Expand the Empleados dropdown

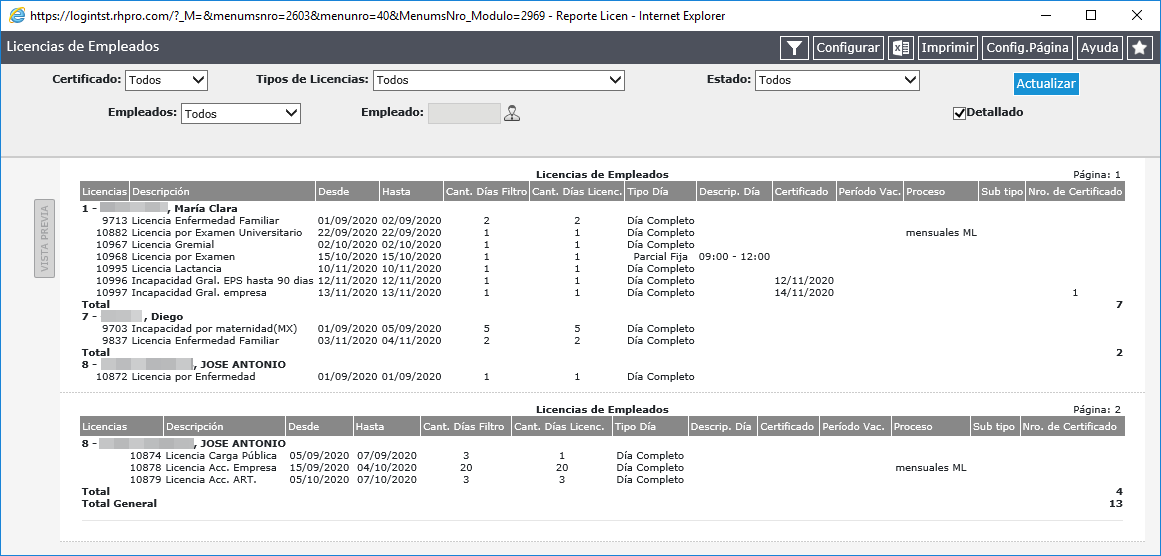pos(241,113)
